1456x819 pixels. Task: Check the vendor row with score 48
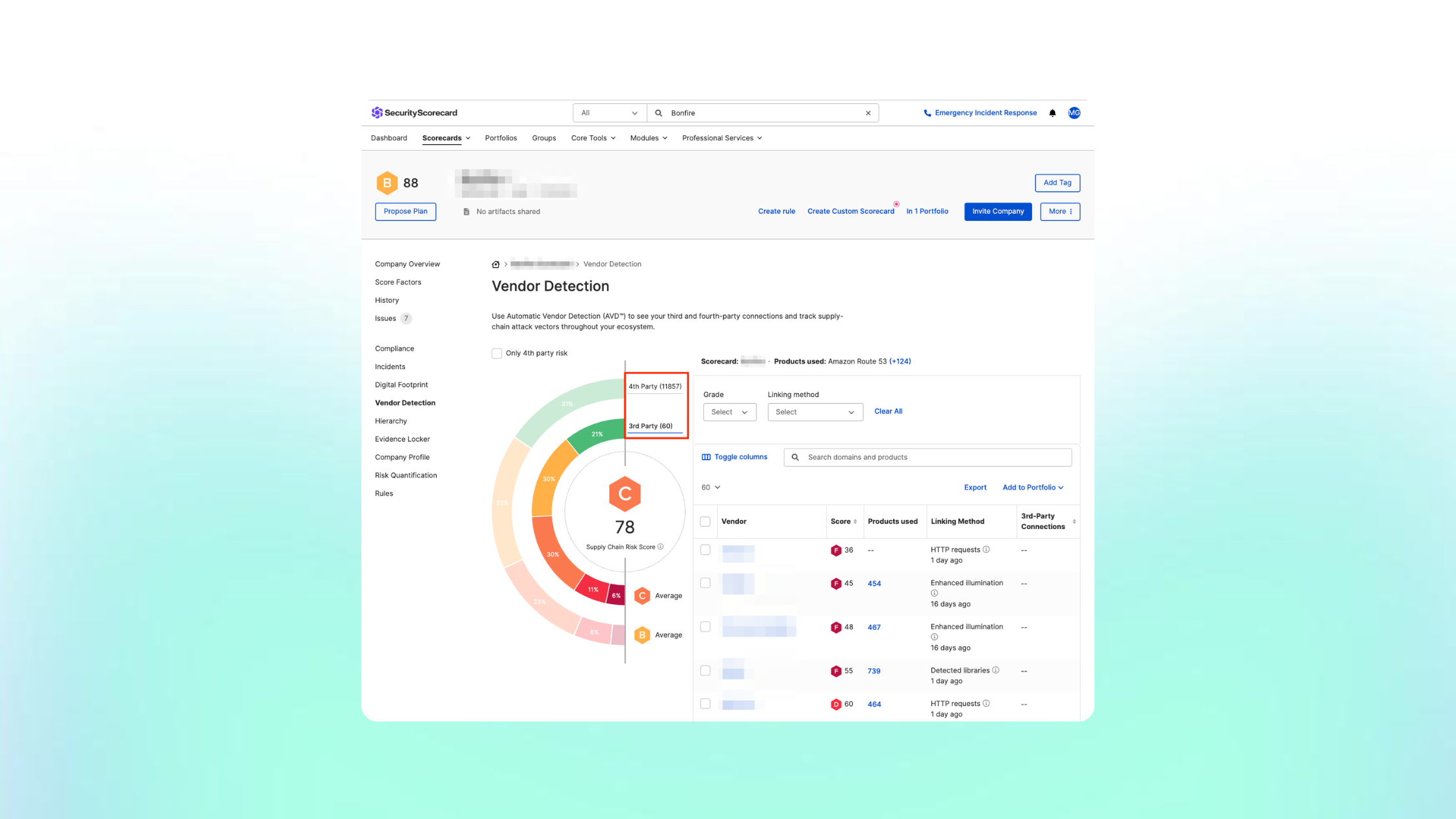point(705,627)
